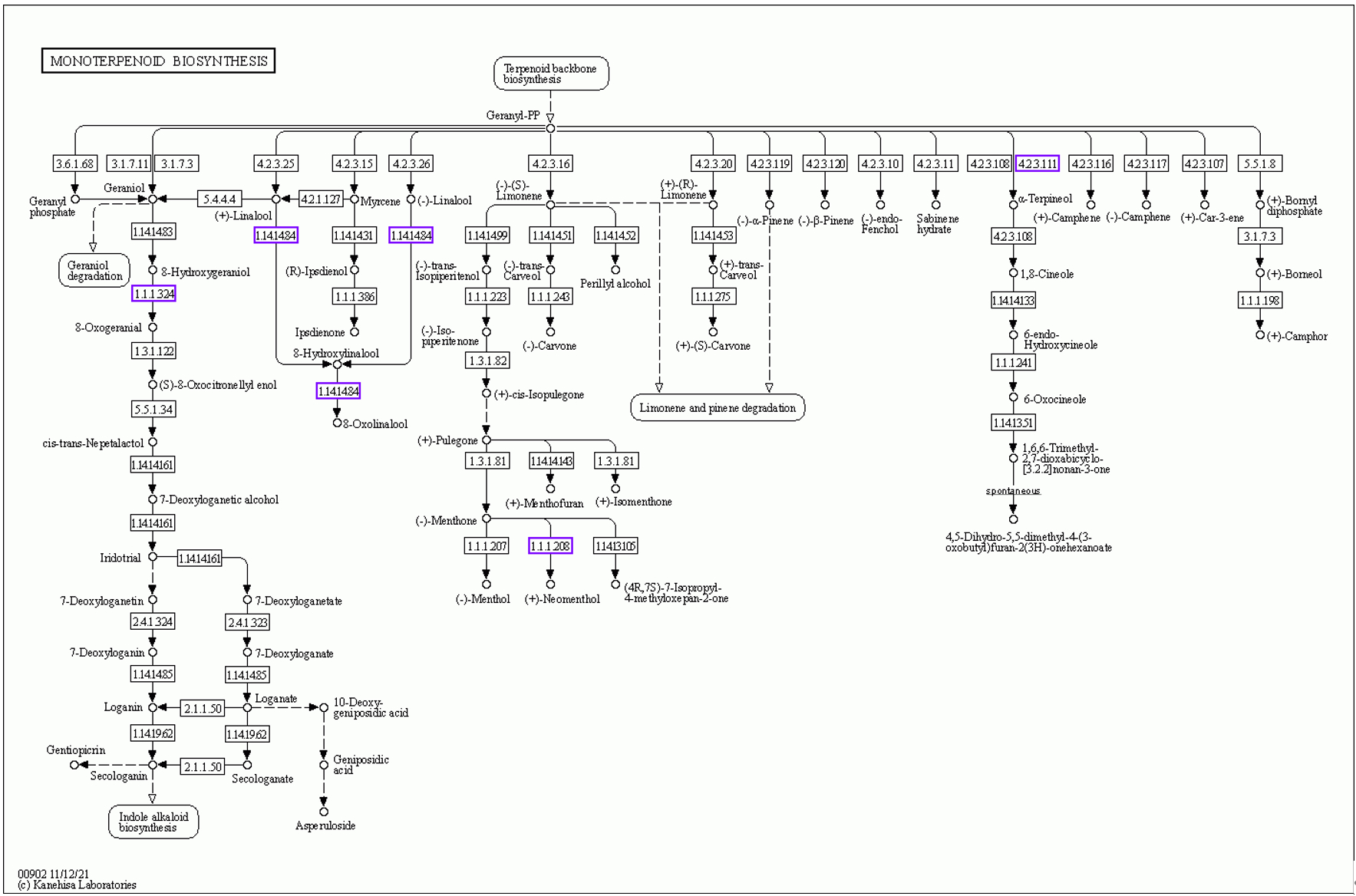The height and width of the screenshot is (896, 1356).
Task: Open the Indole alkaloid biosynthesis pathway box
Action: pos(153,822)
